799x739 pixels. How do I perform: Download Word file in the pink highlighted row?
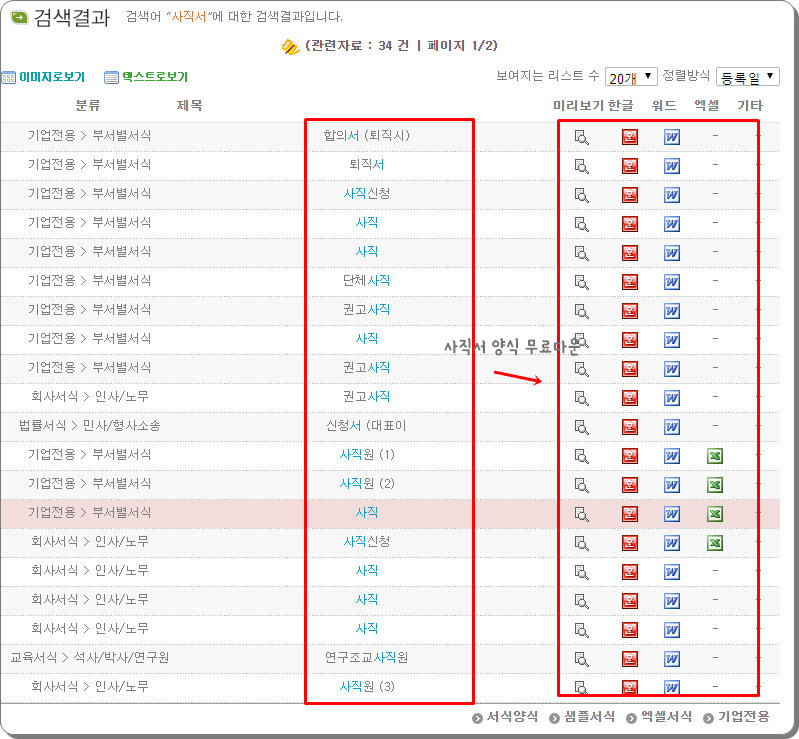point(672,514)
